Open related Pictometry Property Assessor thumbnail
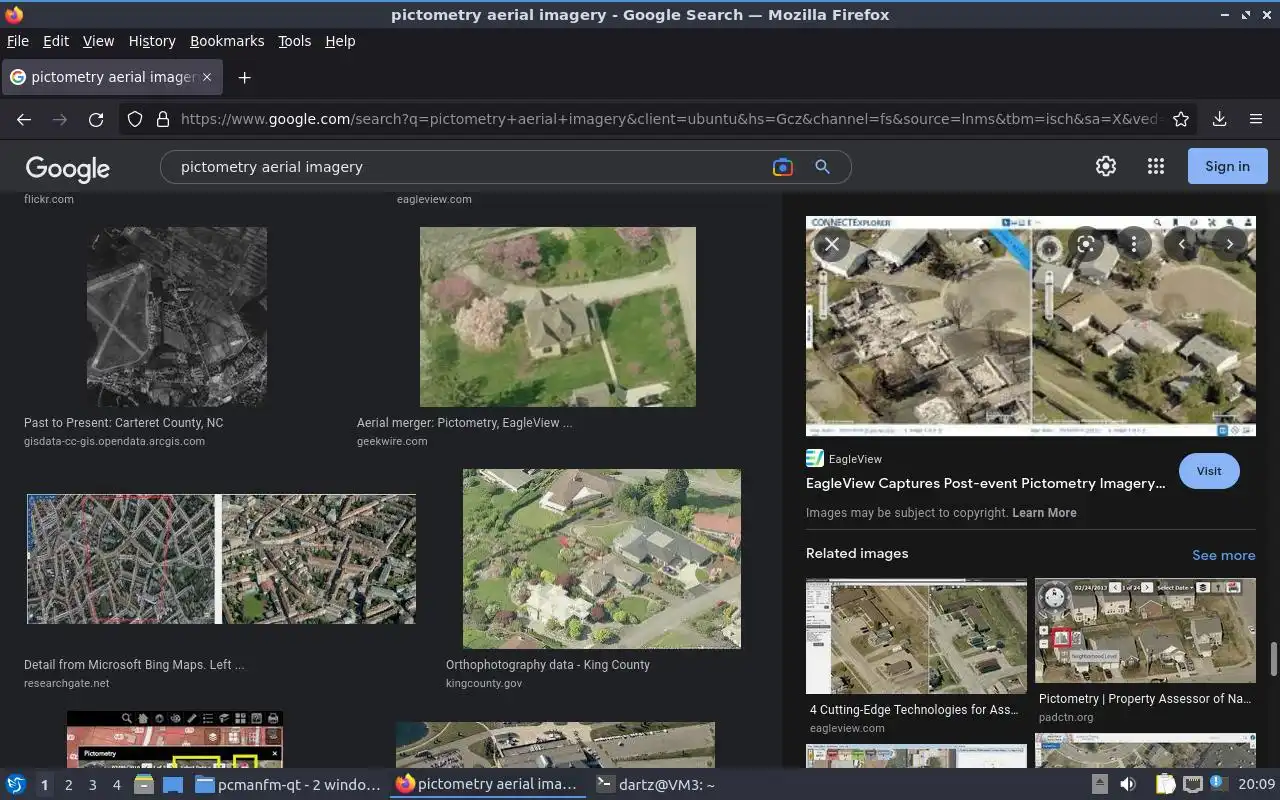Viewport: 1280px width, 800px height. tap(1145, 631)
